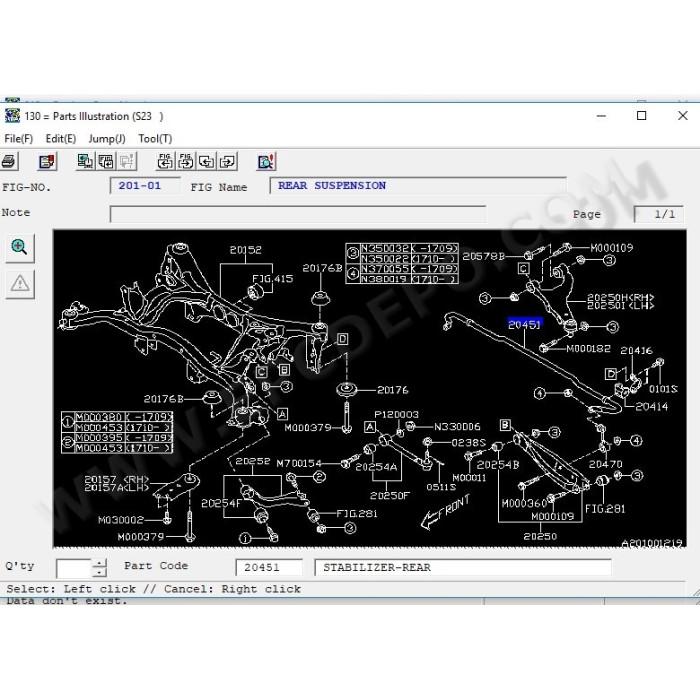Select part number 20414 in diagram

coord(651,406)
